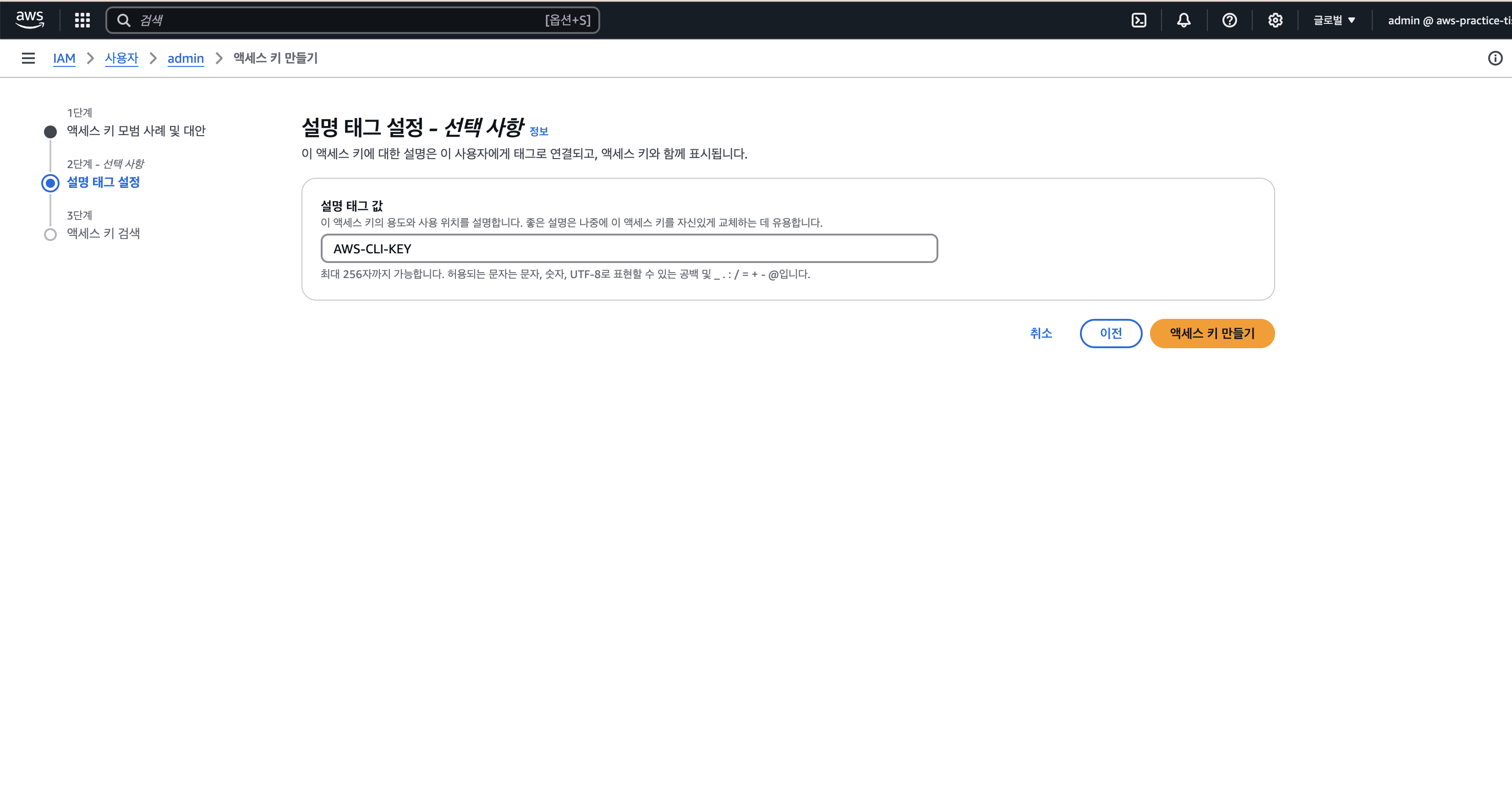The width and height of the screenshot is (1512, 810).
Task: Open the settings gear icon
Action: click(x=1275, y=20)
